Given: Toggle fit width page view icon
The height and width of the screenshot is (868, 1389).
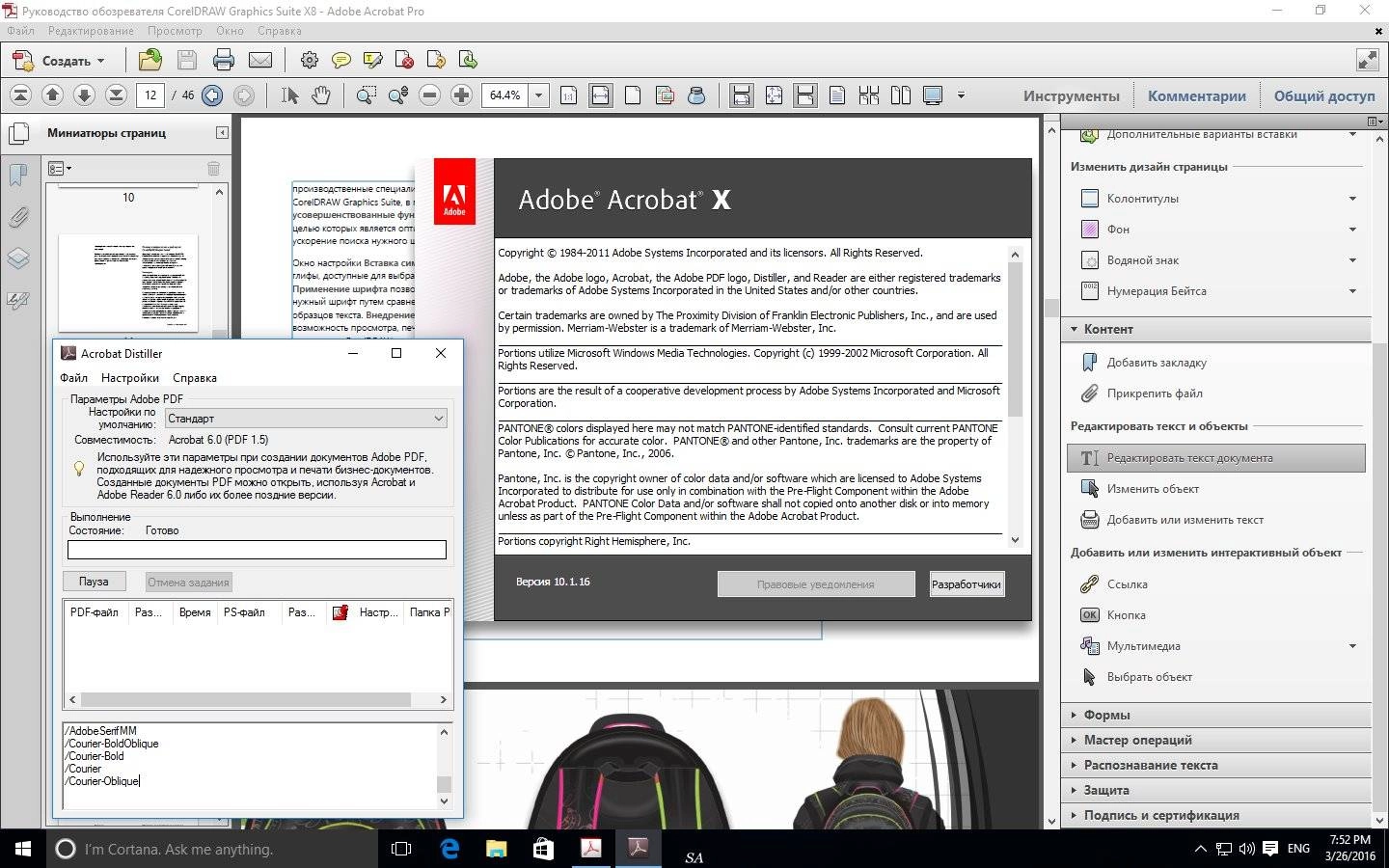Looking at the screenshot, I should (x=600, y=95).
